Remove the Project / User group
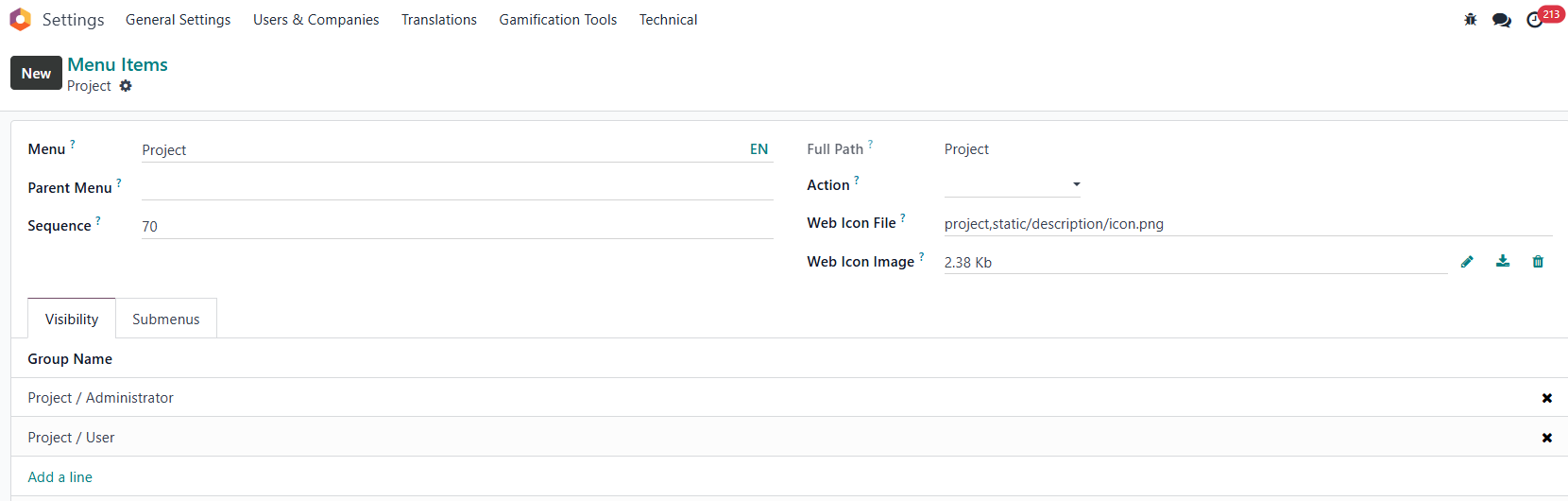The height and width of the screenshot is (501, 1568). (1546, 438)
